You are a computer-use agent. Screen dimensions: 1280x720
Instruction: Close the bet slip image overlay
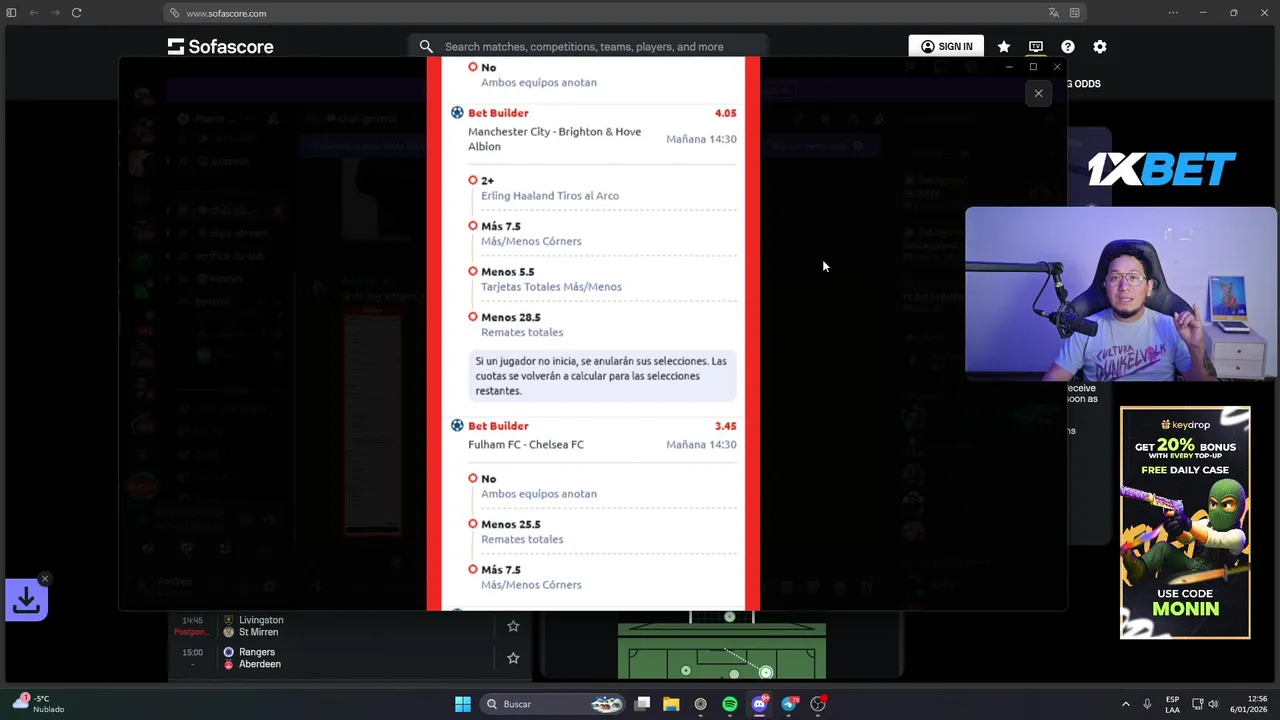[1038, 93]
